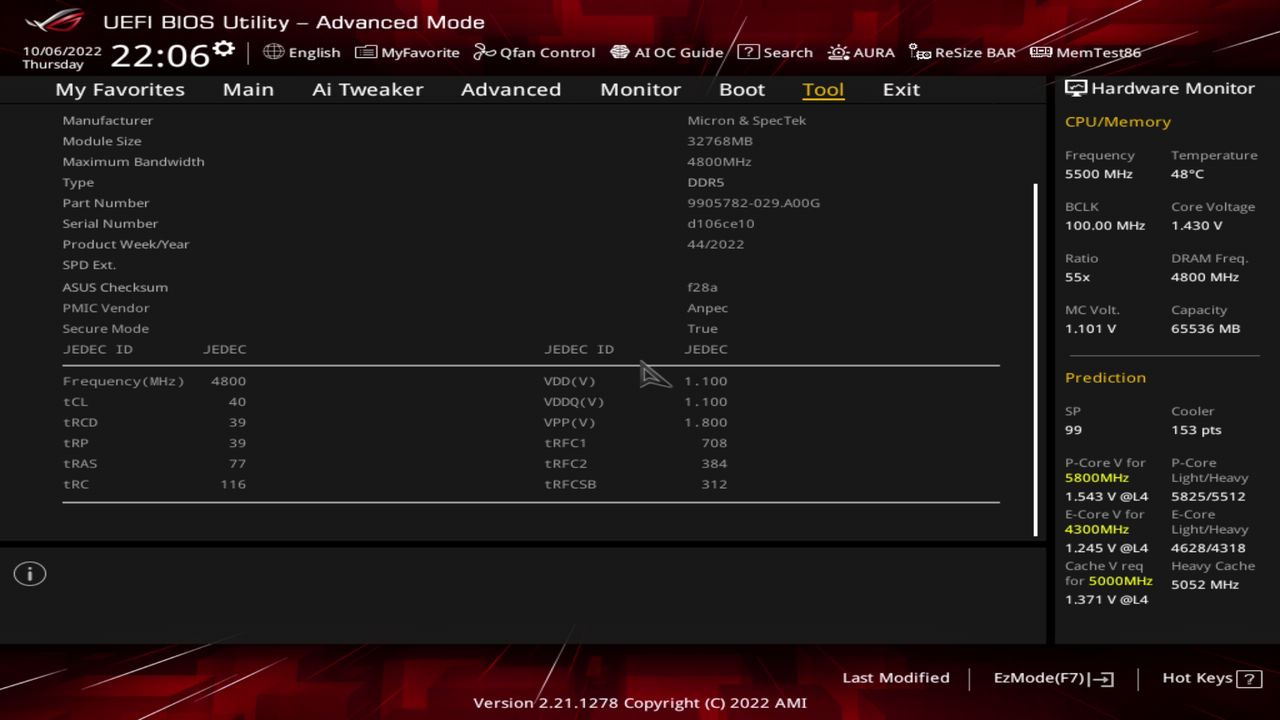Click the SPD Ext. label
This screenshot has height=720, width=1280.
(x=89, y=265)
